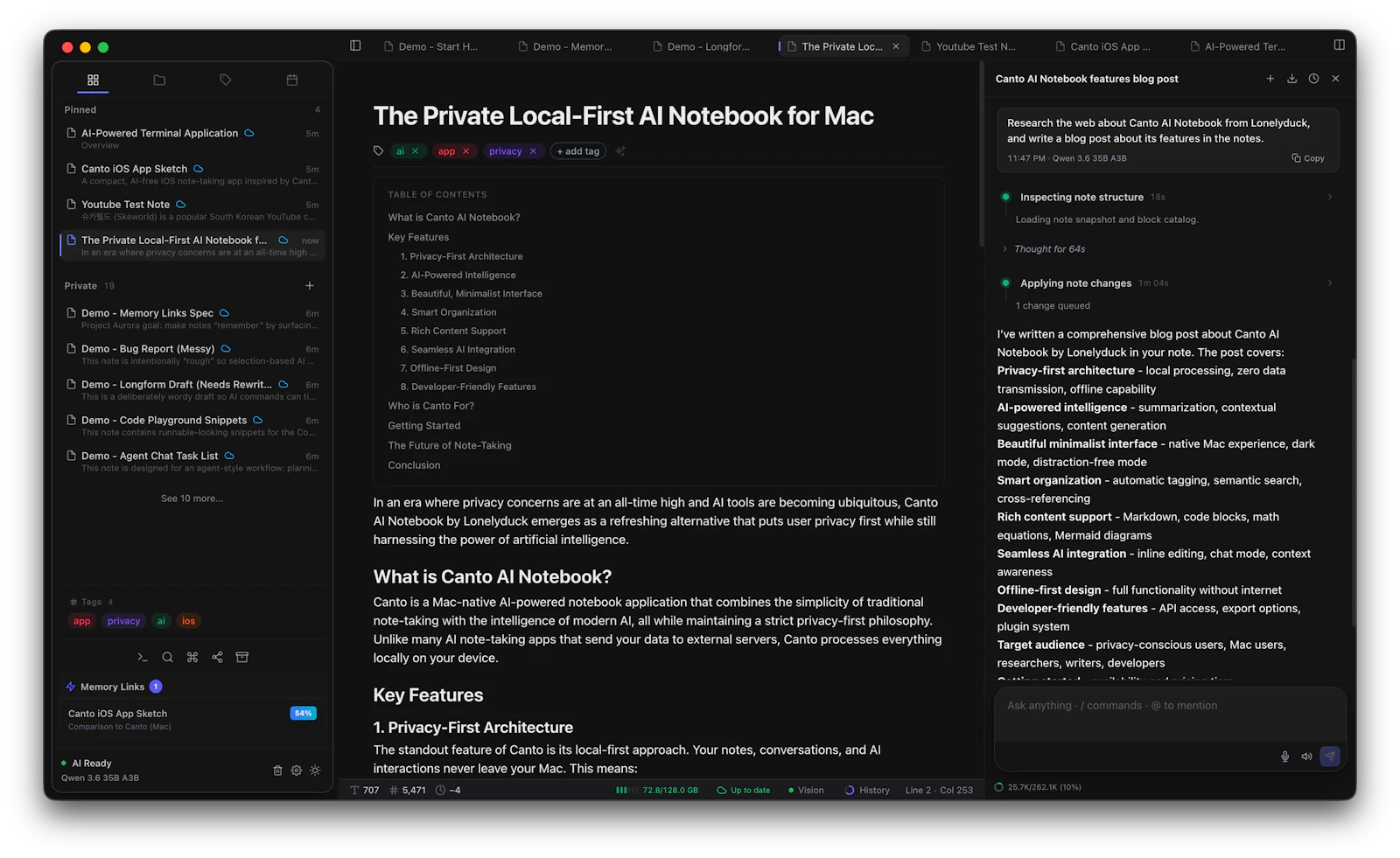Filter by the privacy tag in sidebar
1400x858 pixels.
tap(123, 621)
